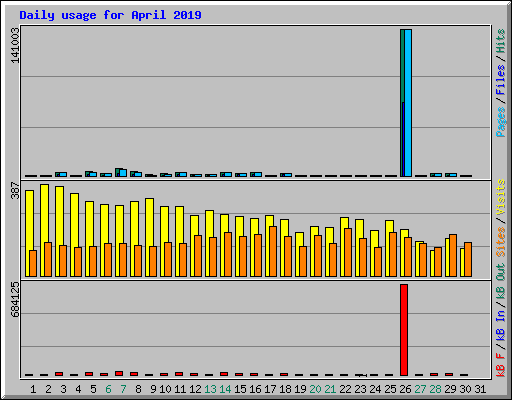
Task: Click the kB In legend label
Action: tap(500, 327)
